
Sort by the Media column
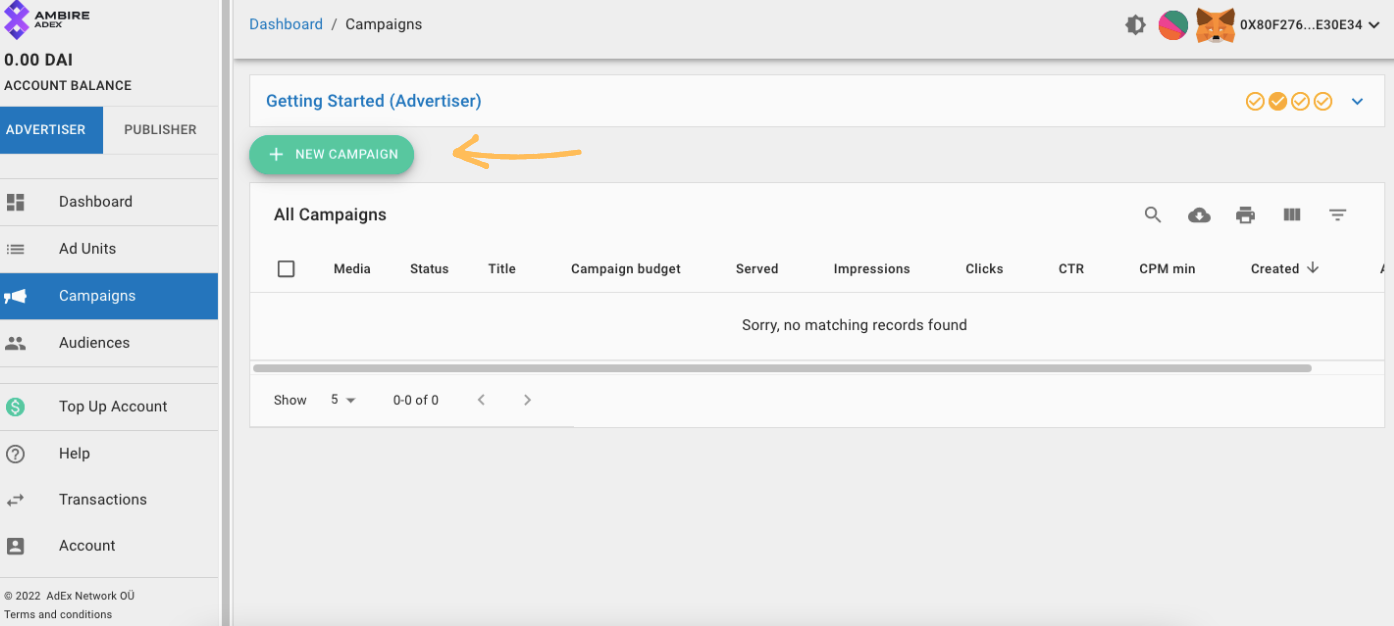coord(352,269)
